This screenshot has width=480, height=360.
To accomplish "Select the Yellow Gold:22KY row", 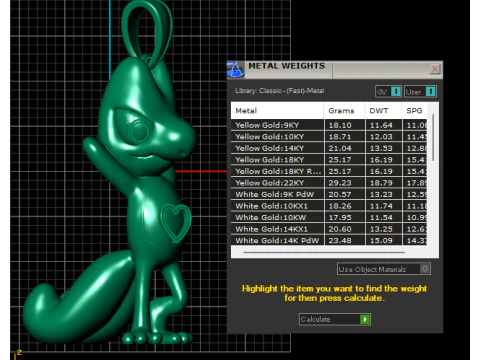I will click(x=329, y=183).
